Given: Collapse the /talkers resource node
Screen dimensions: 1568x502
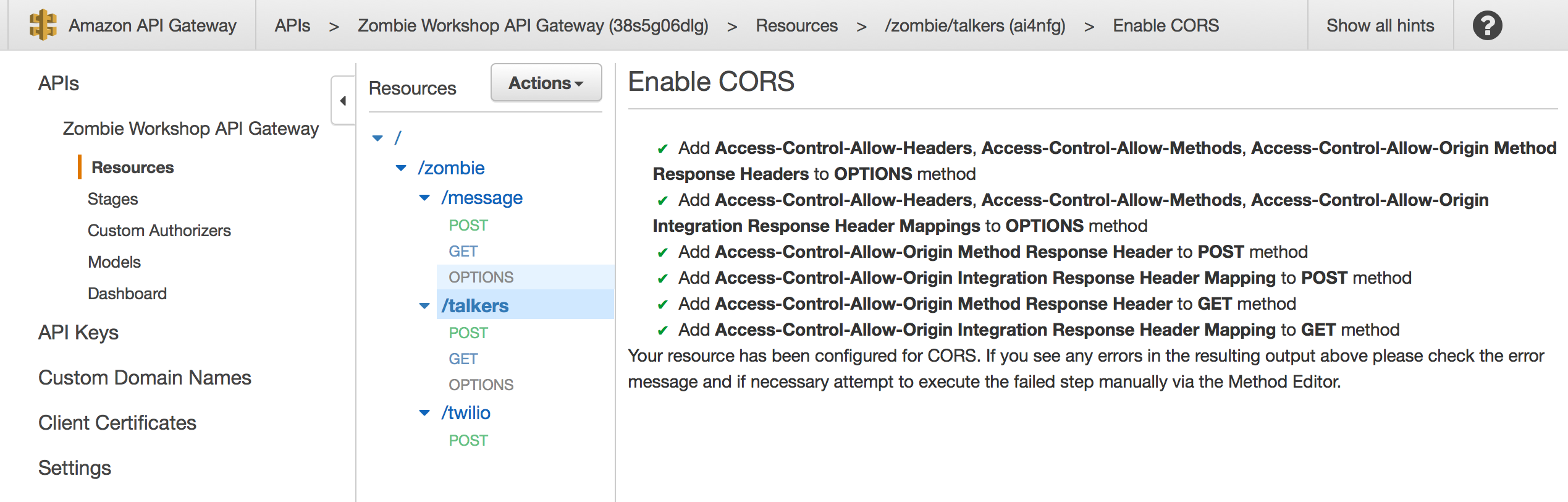Looking at the screenshot, I should click(424, 305).
